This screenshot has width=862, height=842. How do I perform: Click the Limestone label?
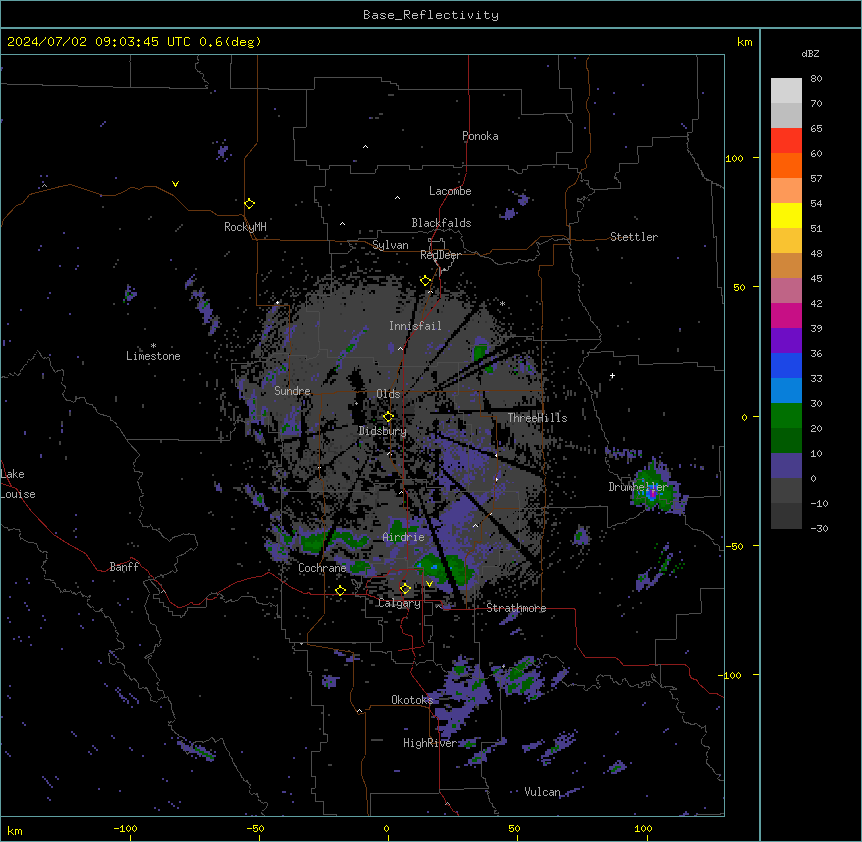click(x=153, y=356)
